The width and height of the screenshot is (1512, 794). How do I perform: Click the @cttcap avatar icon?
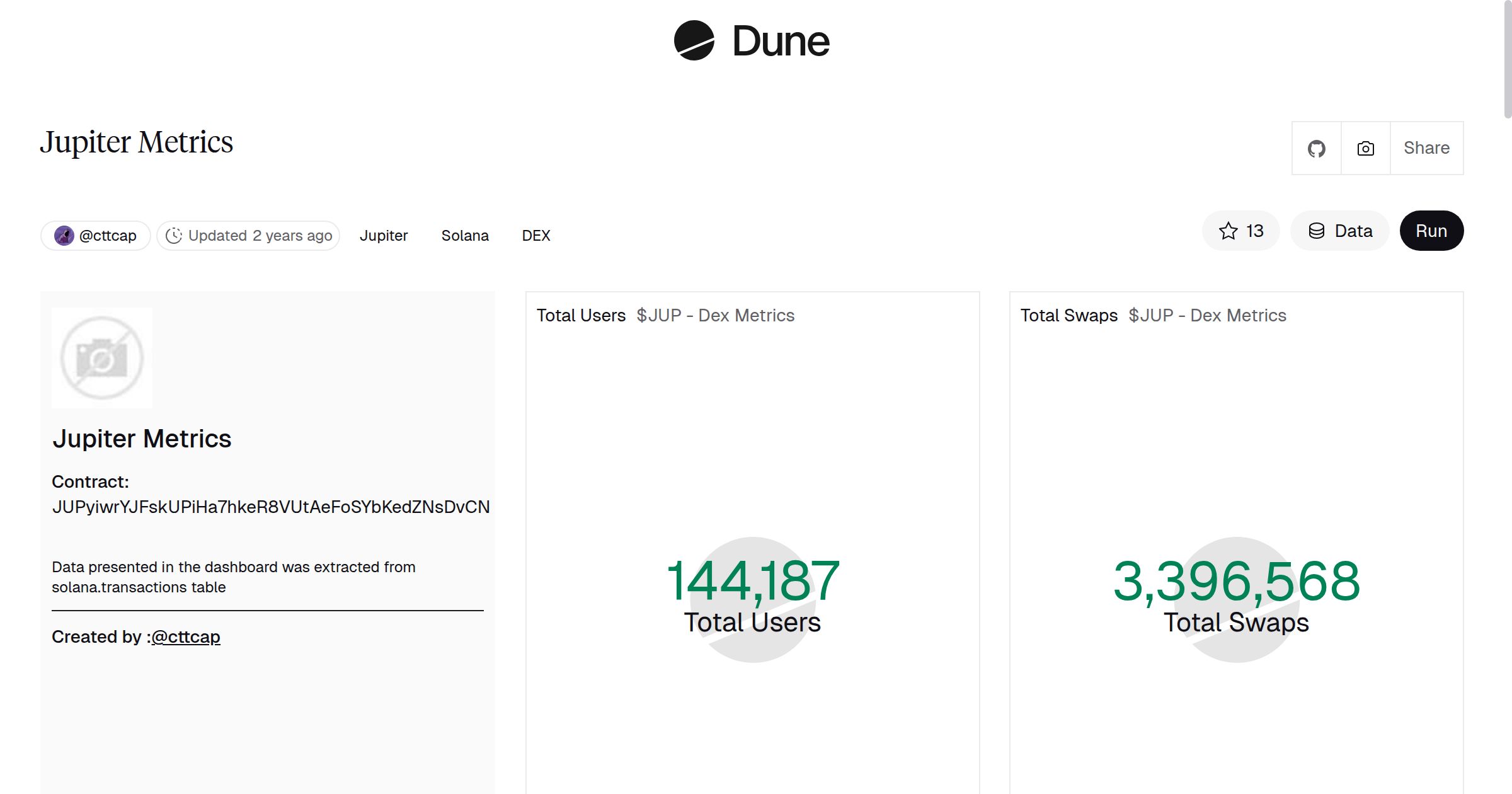coord(66,235)
